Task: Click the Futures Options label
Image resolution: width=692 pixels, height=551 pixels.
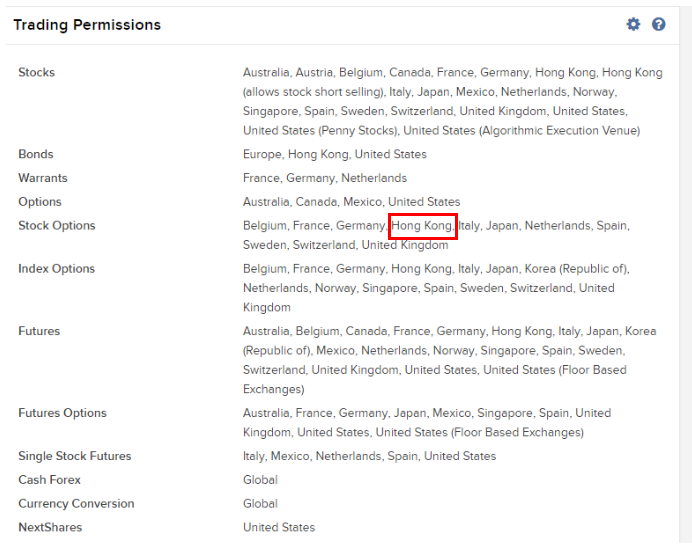Action: click(63, 413)
